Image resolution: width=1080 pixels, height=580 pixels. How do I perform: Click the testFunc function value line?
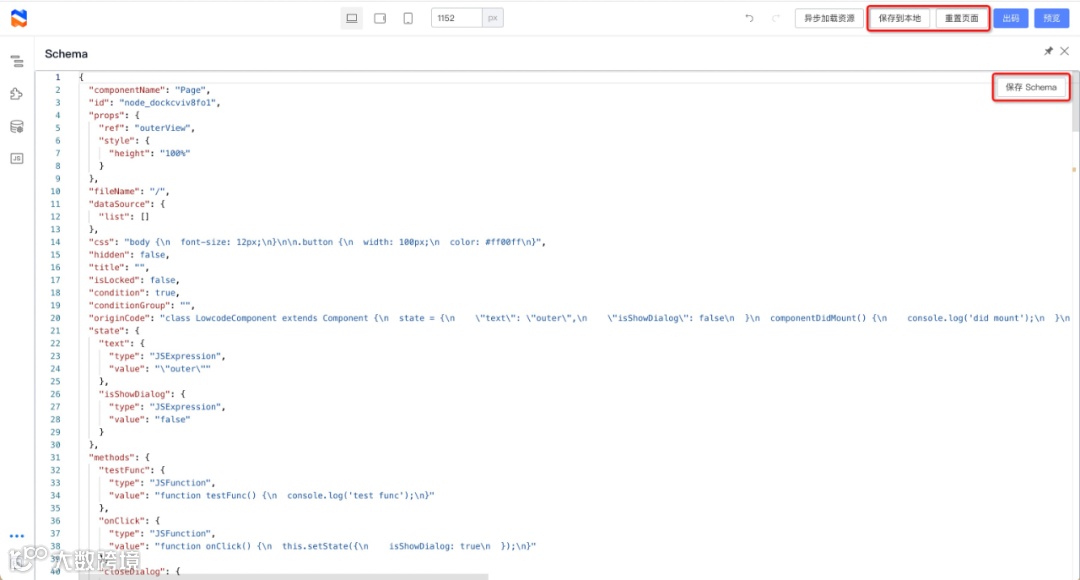point(272,496)
